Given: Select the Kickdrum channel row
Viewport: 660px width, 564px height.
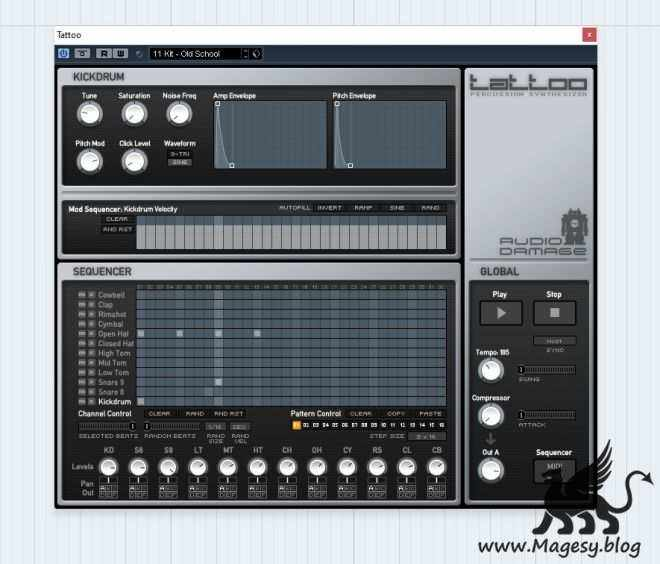Looking at the screenshot, I should 114,402.
